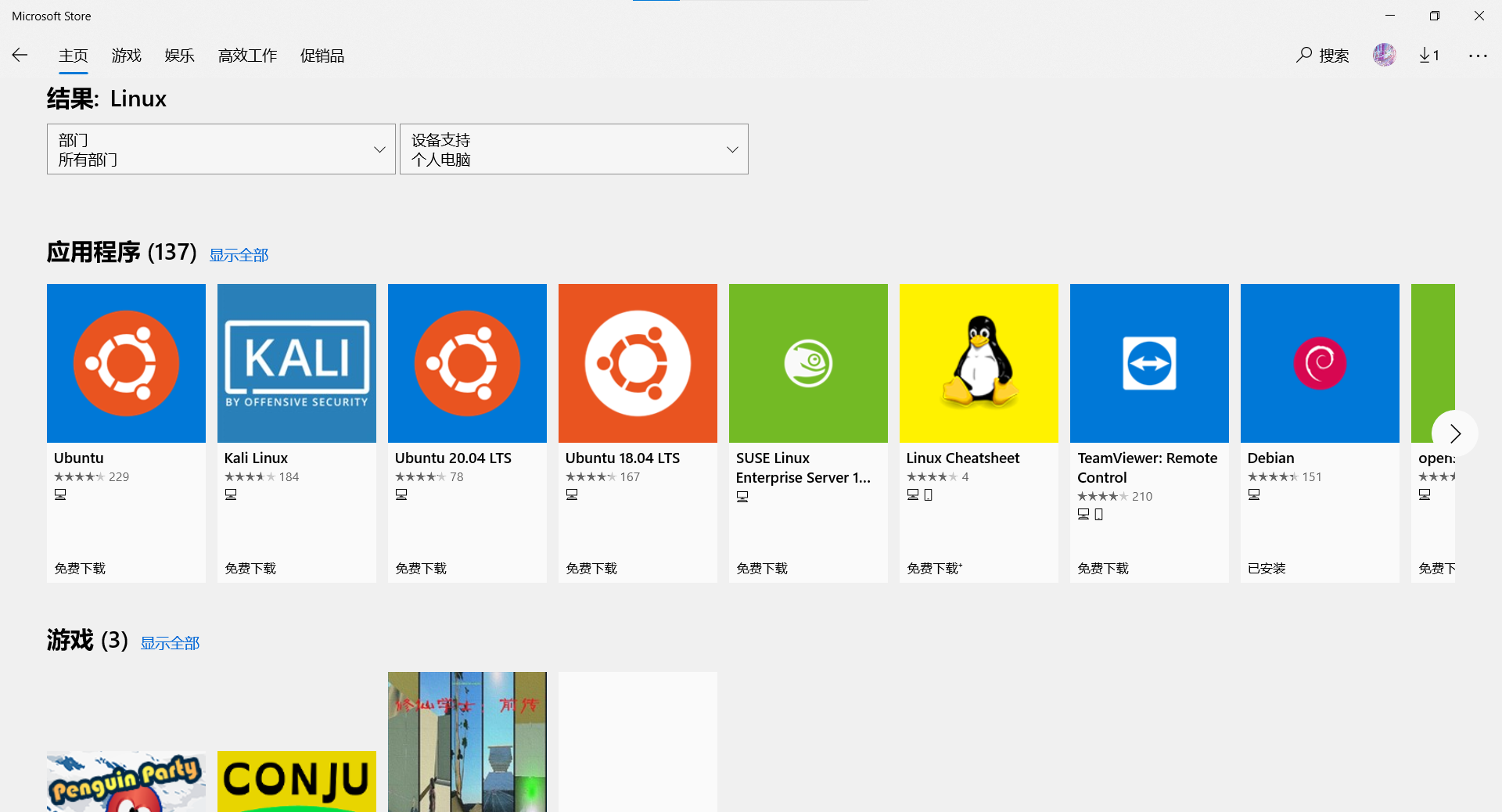1502x812 pixels.
Task: Click 免费下载 under Linux Cheatsheet
Action: (x=935, y=569)
